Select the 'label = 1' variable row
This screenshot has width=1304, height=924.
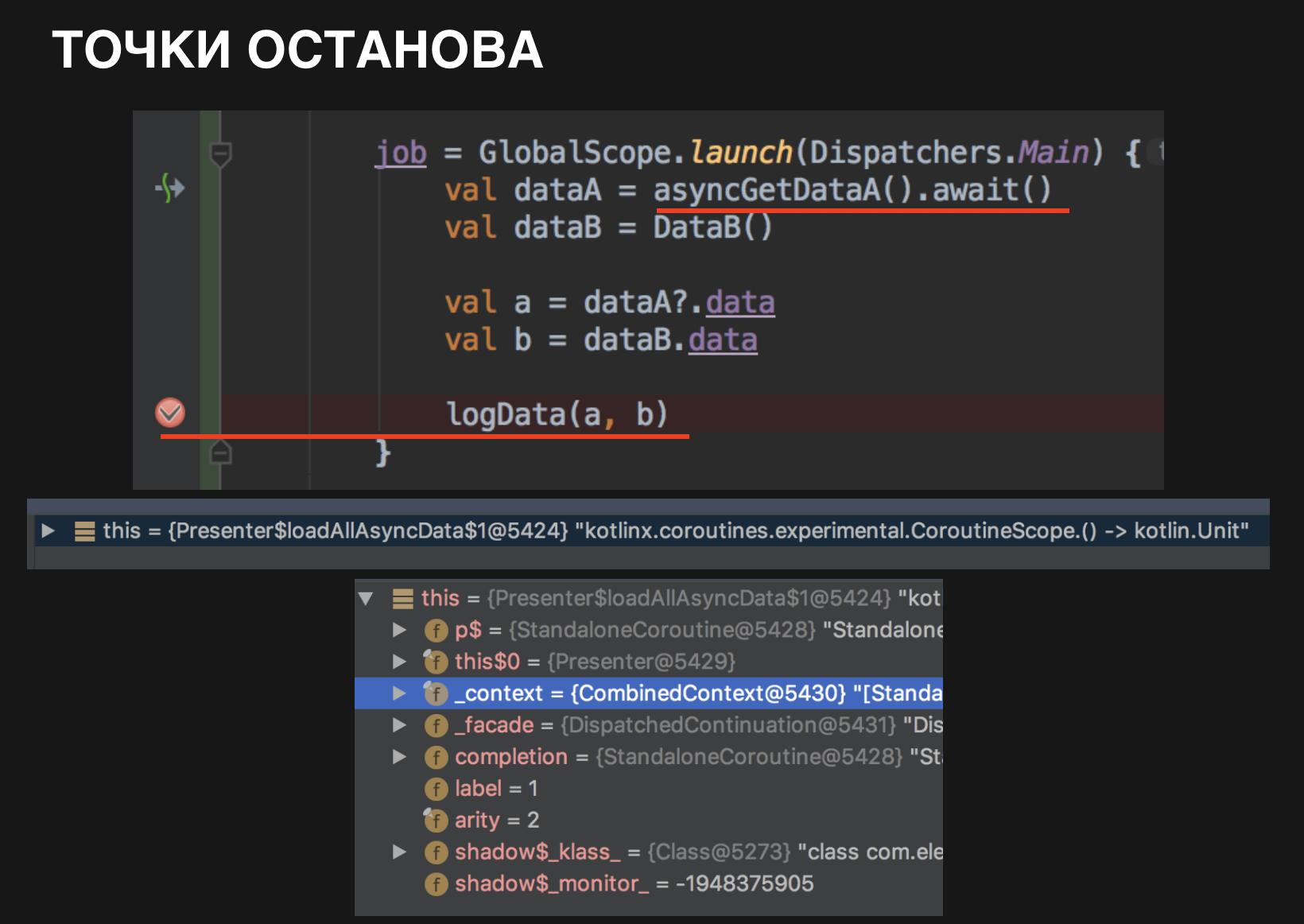point(648,789)
